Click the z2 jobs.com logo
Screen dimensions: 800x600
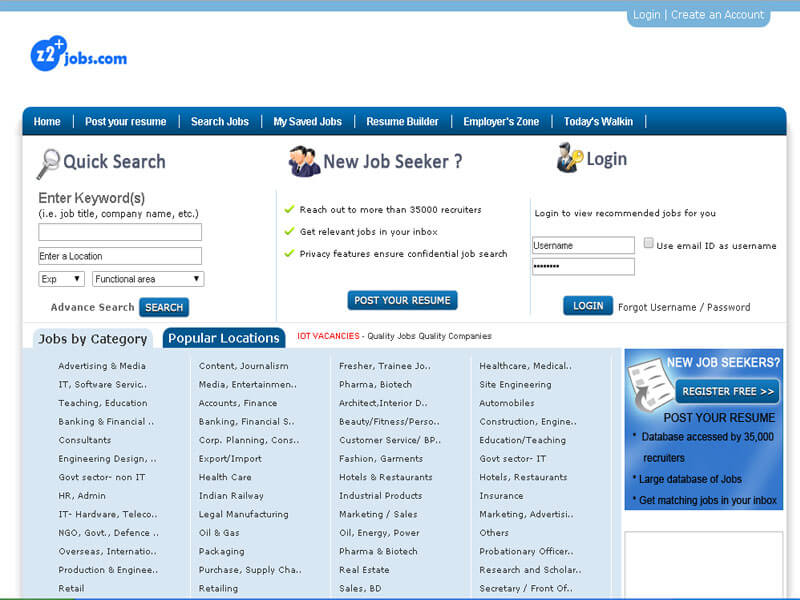click(79, 54)
